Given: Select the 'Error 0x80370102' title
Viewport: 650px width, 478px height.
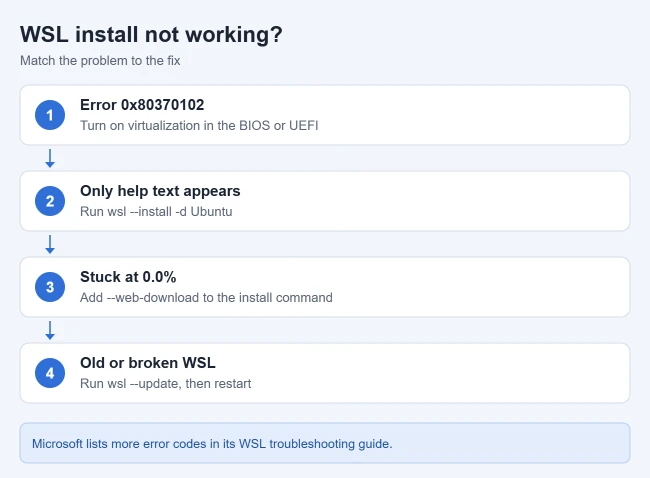Looking at the screenshot, I should [x=142, y=105].
